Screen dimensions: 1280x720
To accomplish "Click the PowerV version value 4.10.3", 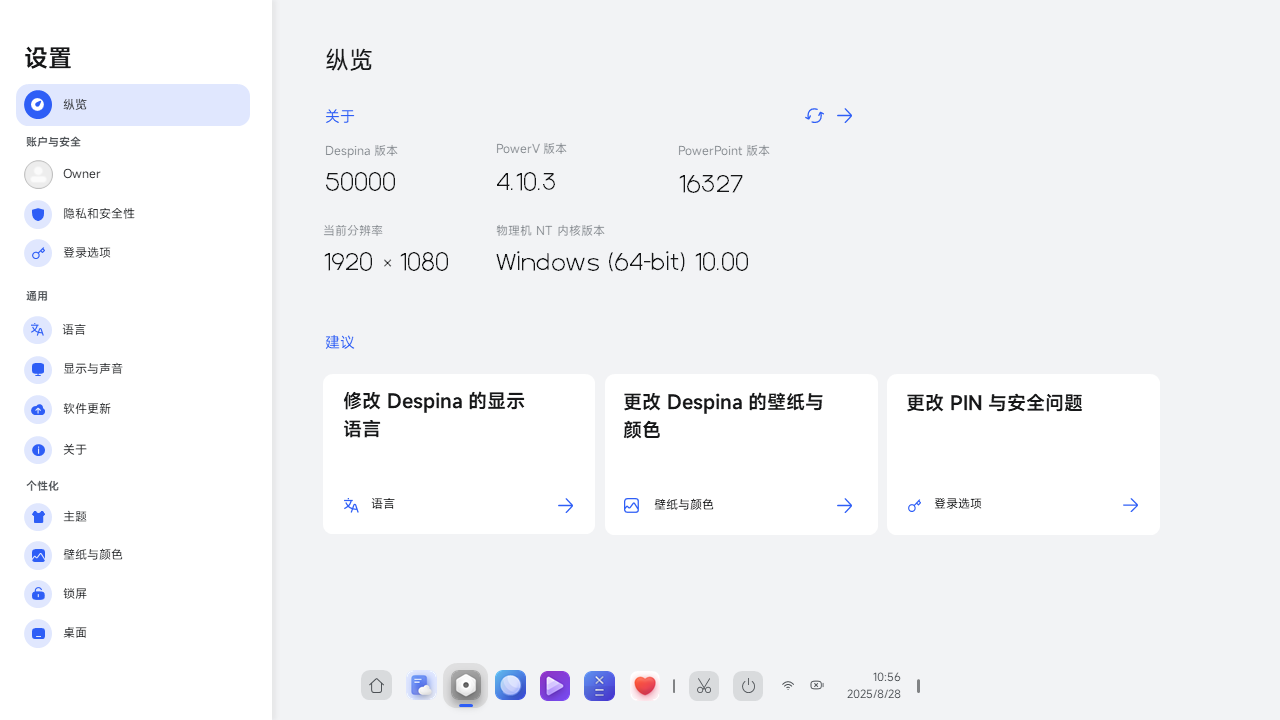I will (x=526, y=182).
